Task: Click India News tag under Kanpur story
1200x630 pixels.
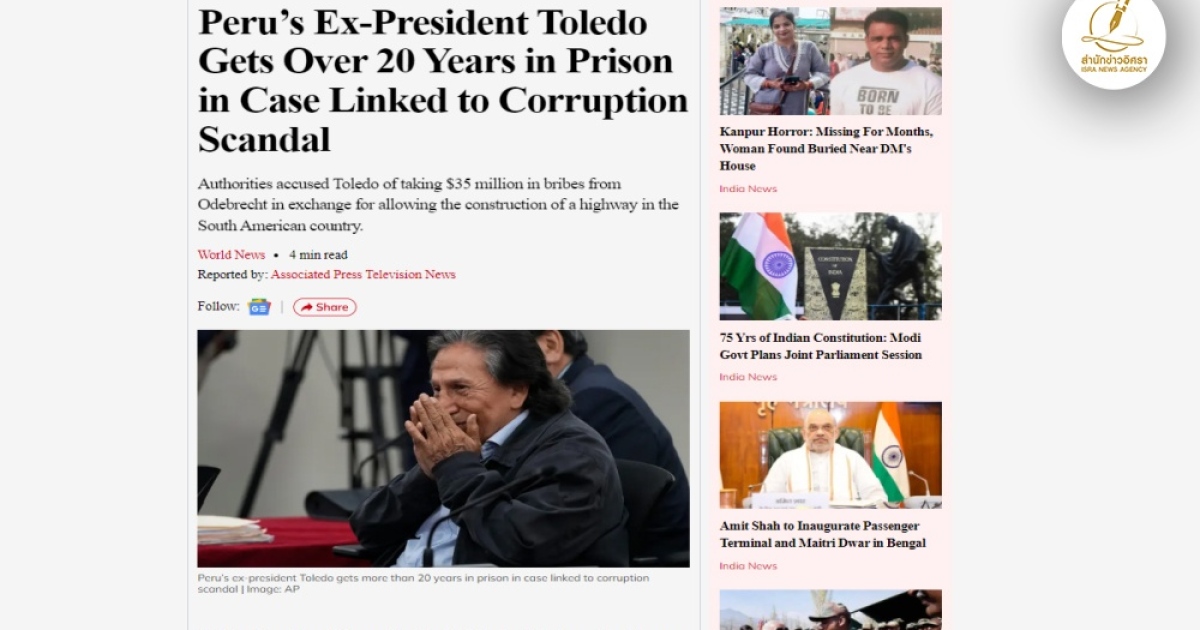Action: tap(748, 189)
